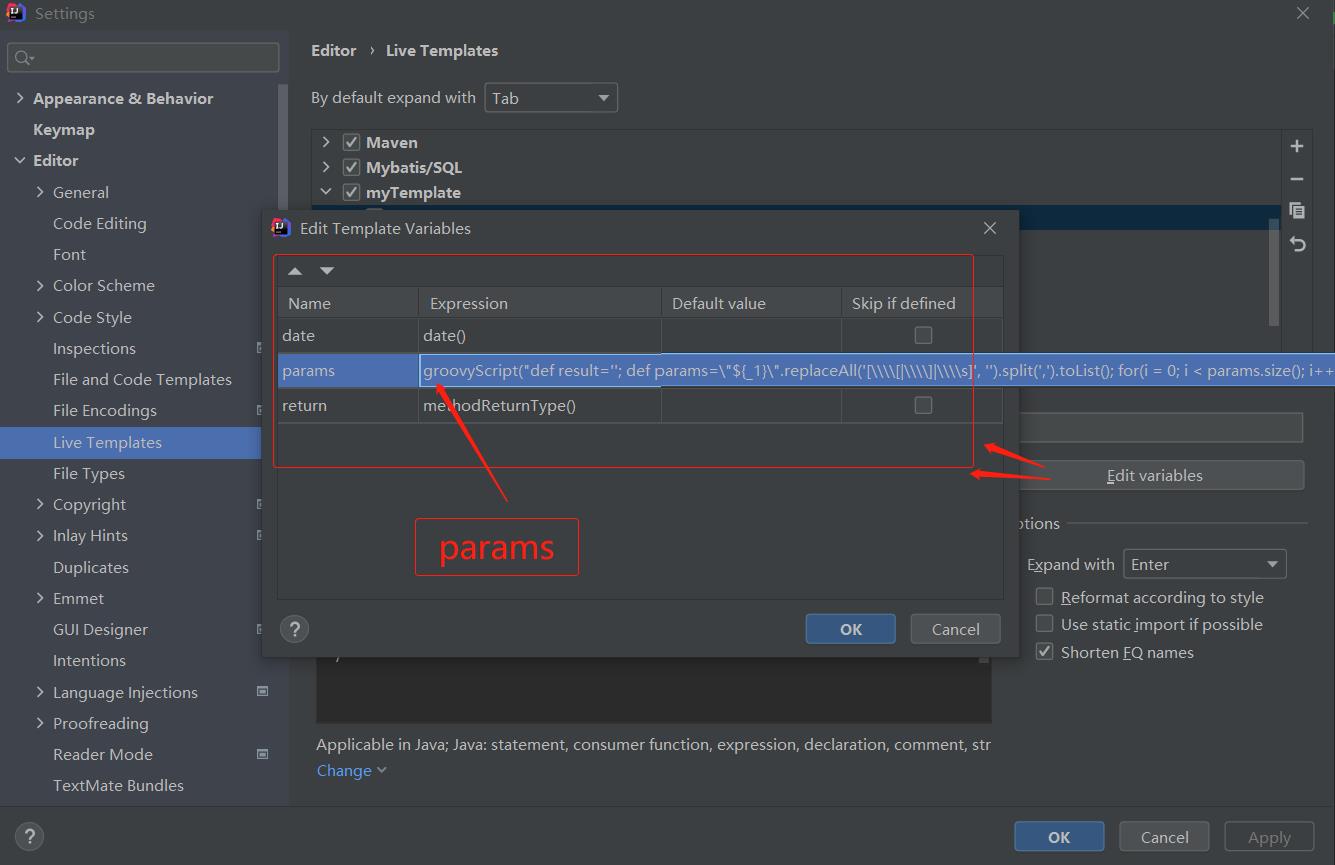Click into the settings search field
The height and width of the screenshot is (865, 1335).
[143, 58]
